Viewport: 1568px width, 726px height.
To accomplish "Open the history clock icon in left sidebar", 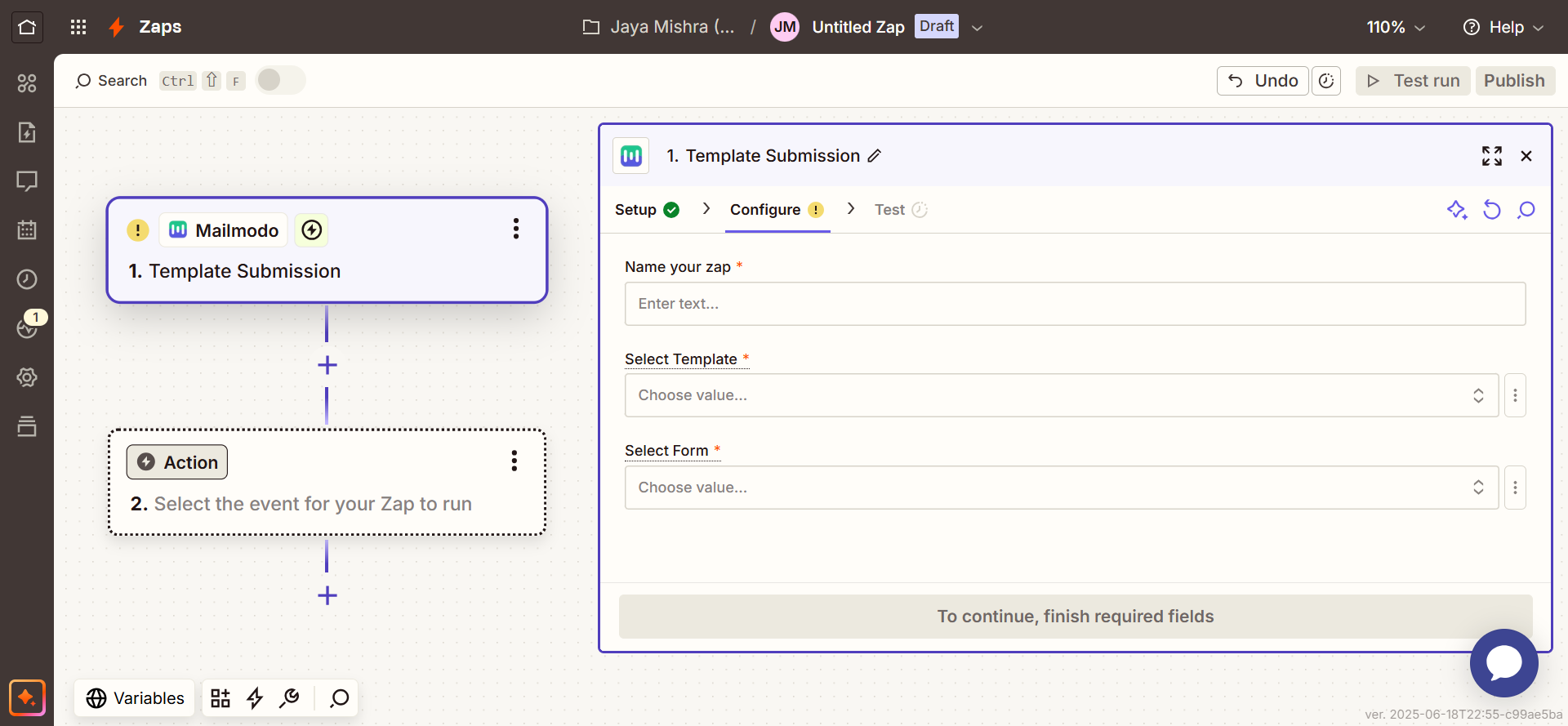I will pyautogui.click(x=27, y=279).
